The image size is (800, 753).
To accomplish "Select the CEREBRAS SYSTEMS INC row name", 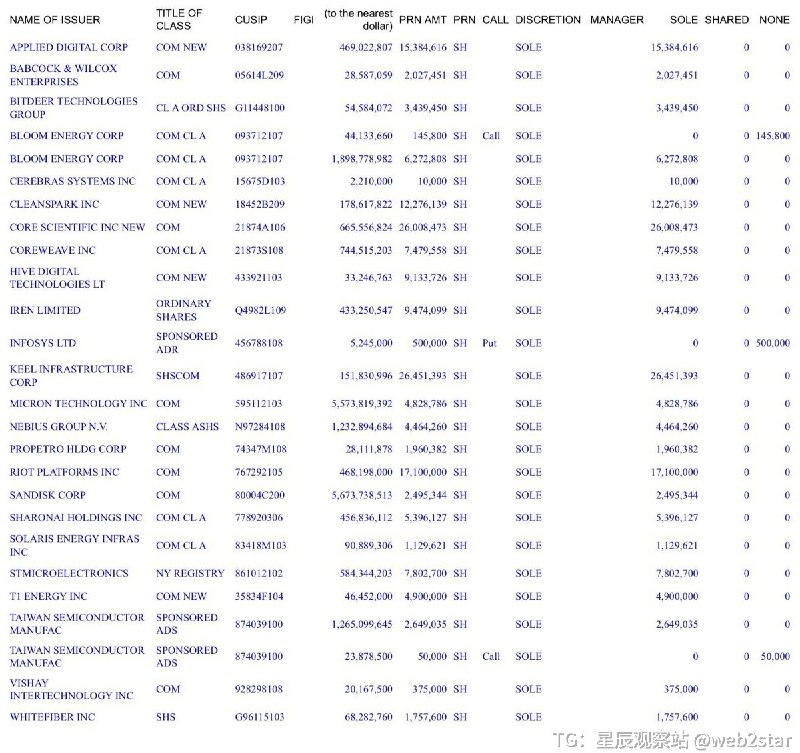I will pos(72,181).
